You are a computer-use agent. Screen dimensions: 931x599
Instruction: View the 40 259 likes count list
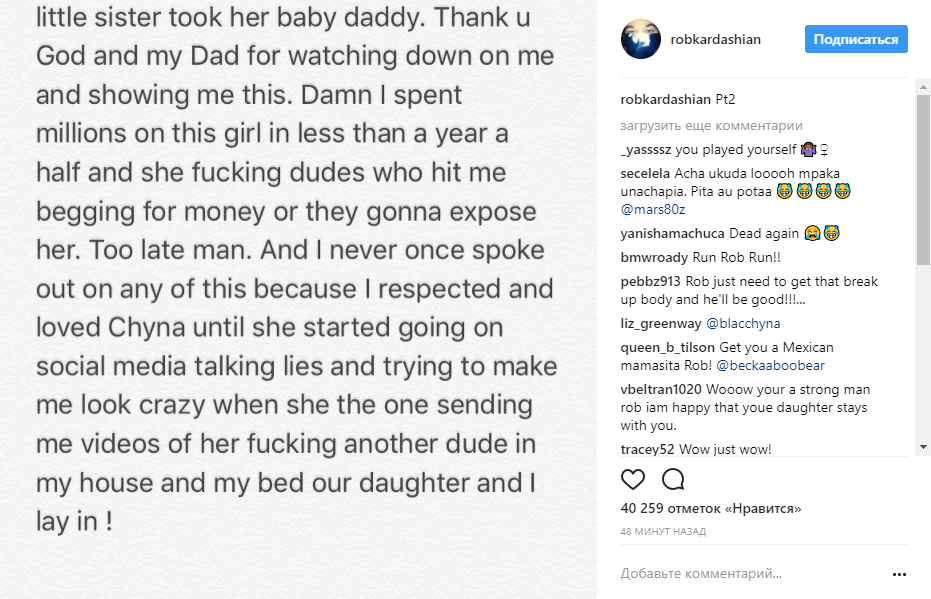click(x=711, y=509)
